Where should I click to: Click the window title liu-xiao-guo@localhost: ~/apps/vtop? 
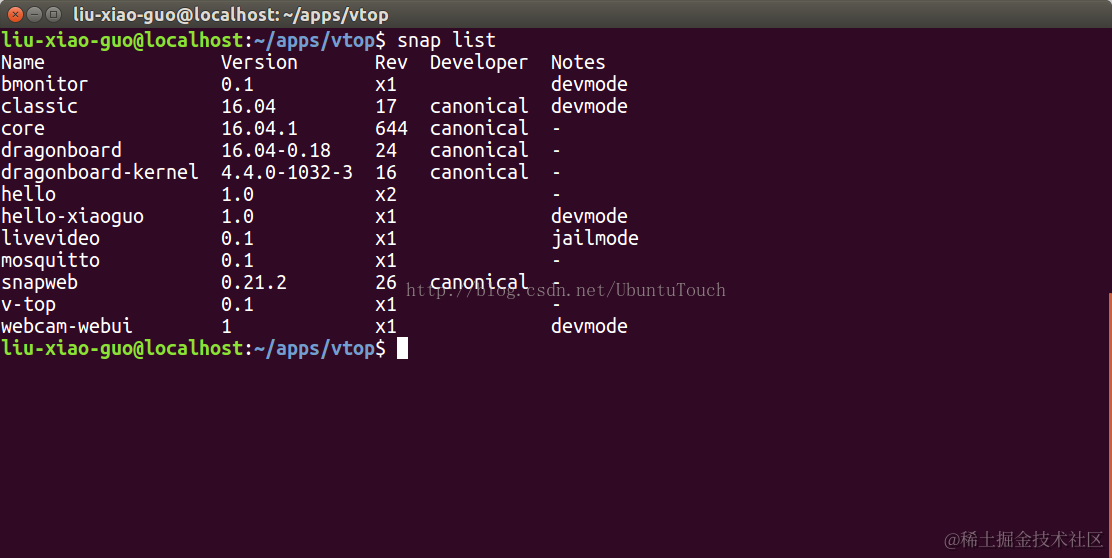pyautogui.click(x=231, y=14)
